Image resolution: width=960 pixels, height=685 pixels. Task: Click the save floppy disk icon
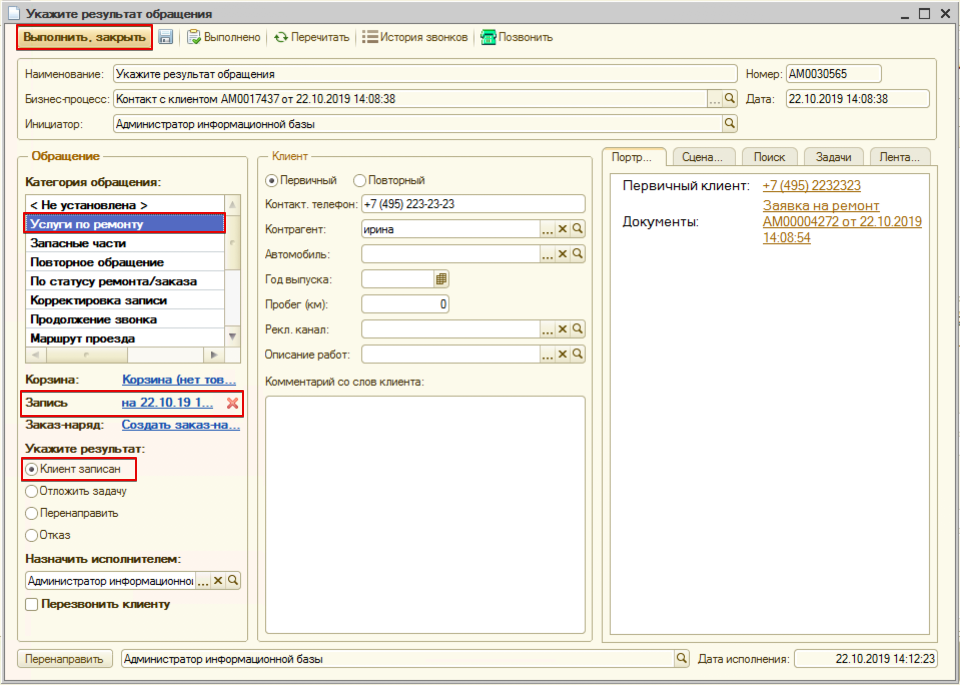[166, 37]
